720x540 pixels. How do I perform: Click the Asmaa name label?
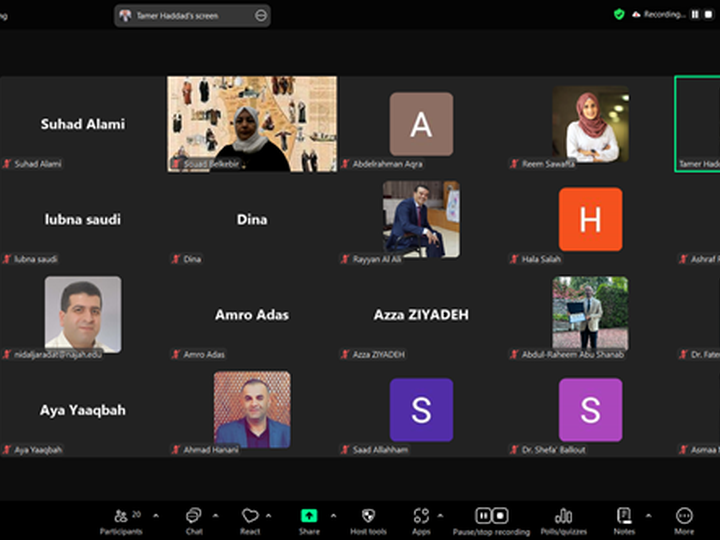coord(705,450)
